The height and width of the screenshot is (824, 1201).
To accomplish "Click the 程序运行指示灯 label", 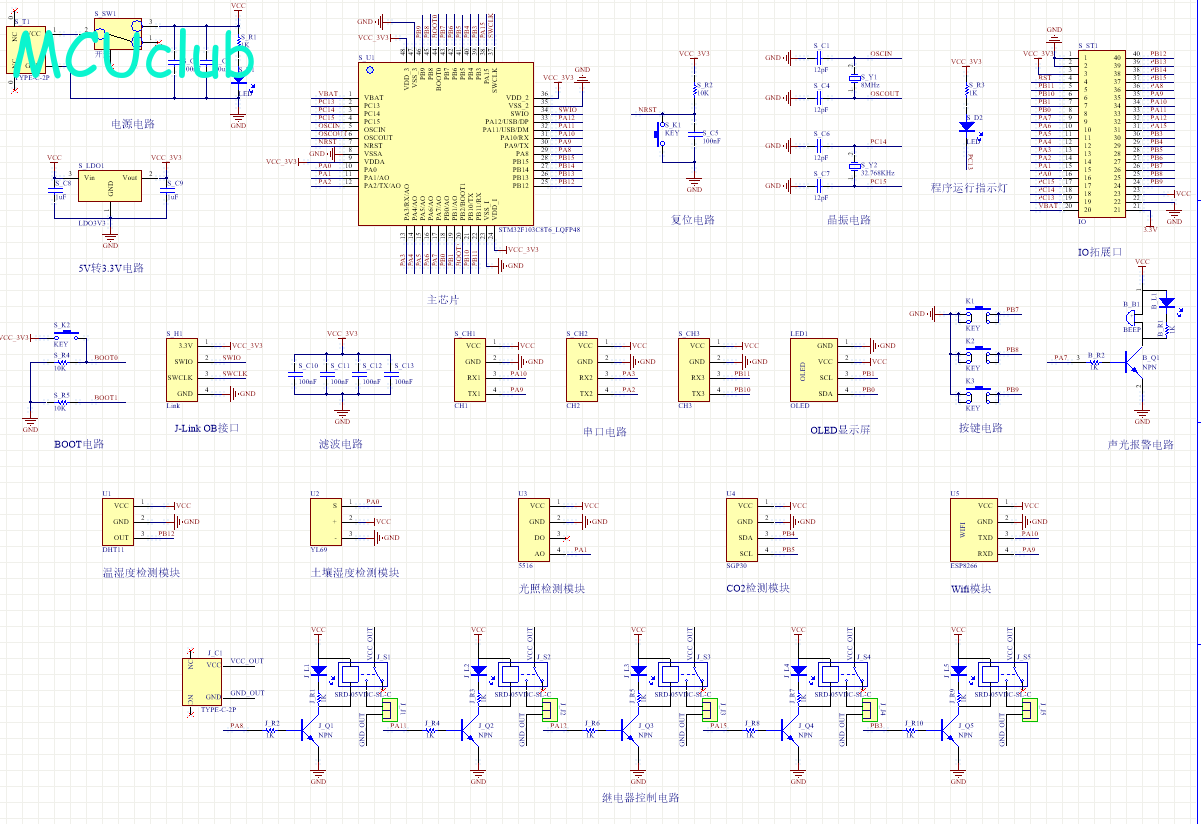I will point(969,188).
